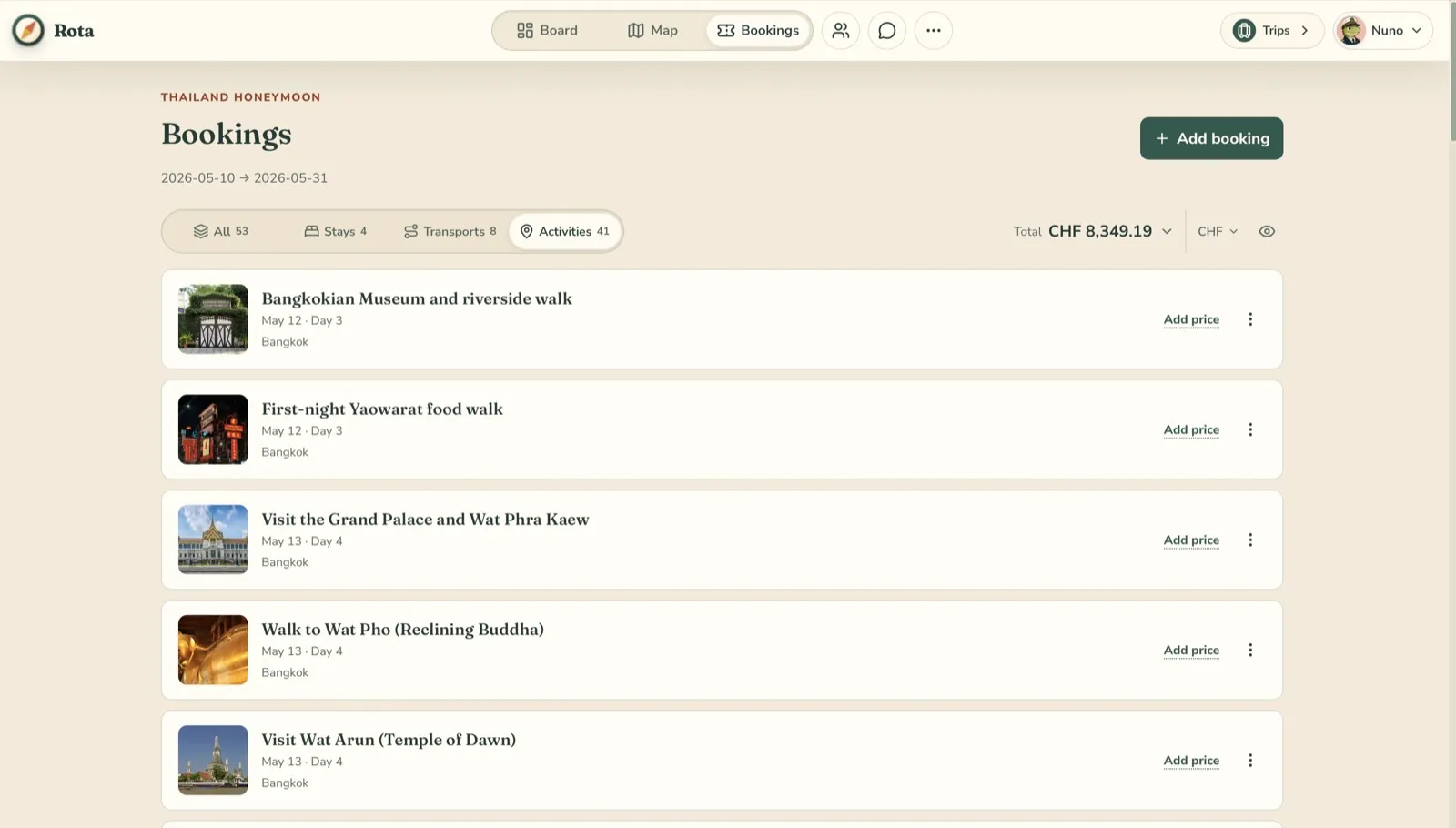Expand the Nuno account menu chevron
This screenshot has width=1456, height=828.
1417,30
